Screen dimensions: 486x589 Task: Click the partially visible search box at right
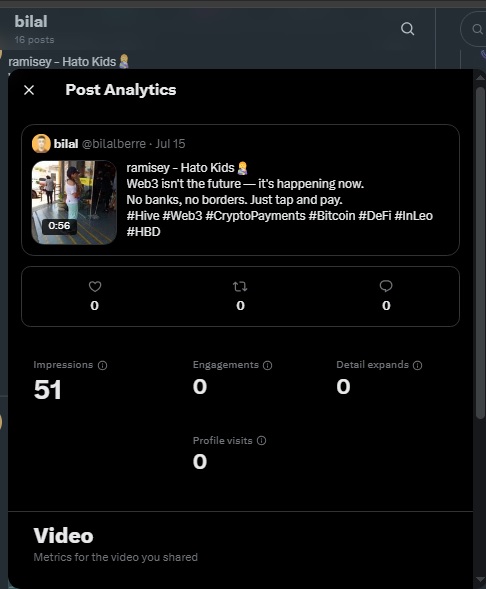473,29
